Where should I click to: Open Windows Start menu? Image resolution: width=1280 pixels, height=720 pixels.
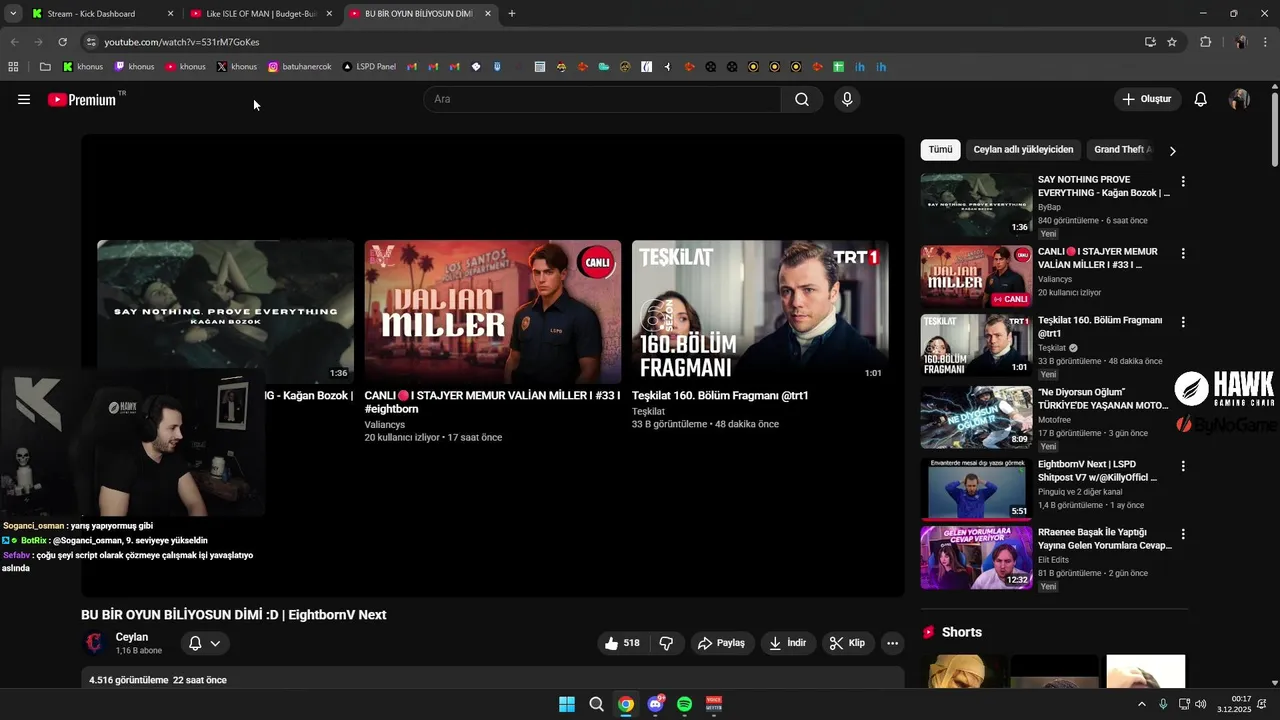tap(567, 704)
